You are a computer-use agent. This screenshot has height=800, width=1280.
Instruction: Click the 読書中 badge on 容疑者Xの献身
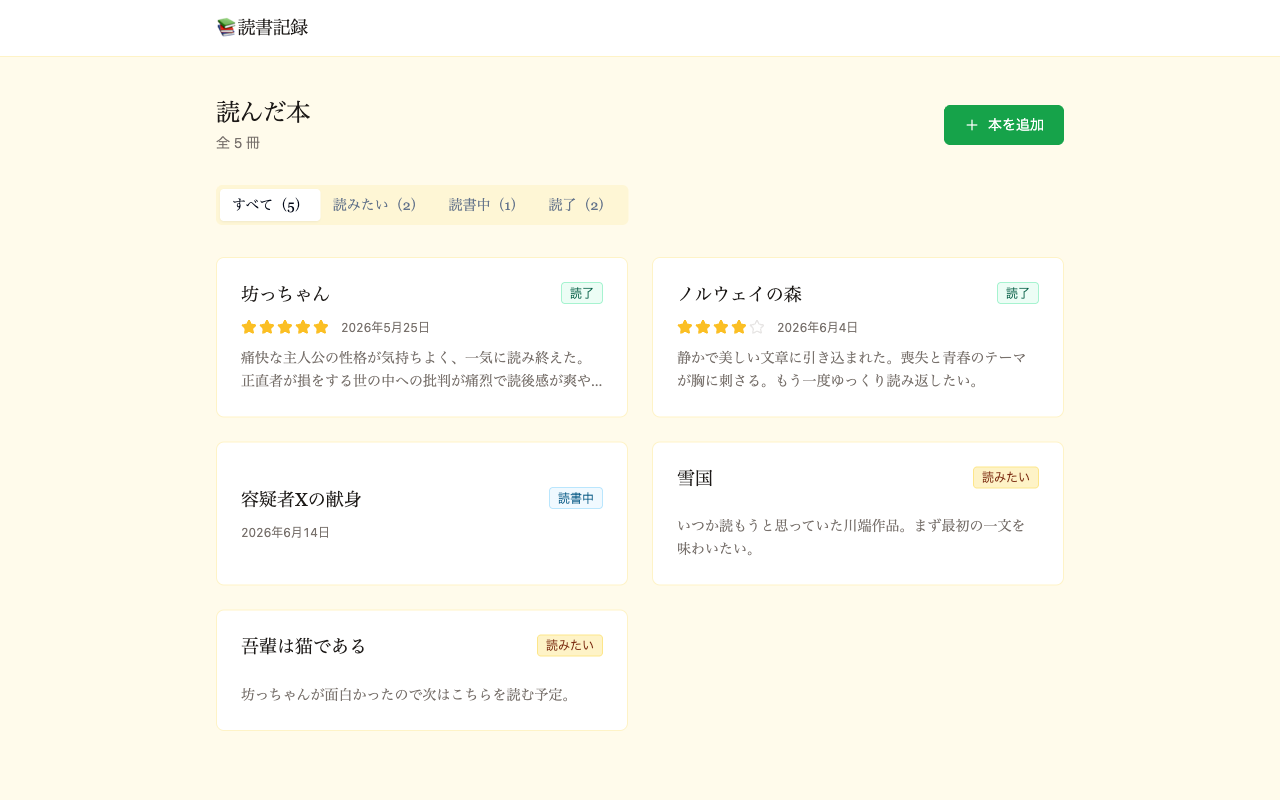(x=576, y=498)
